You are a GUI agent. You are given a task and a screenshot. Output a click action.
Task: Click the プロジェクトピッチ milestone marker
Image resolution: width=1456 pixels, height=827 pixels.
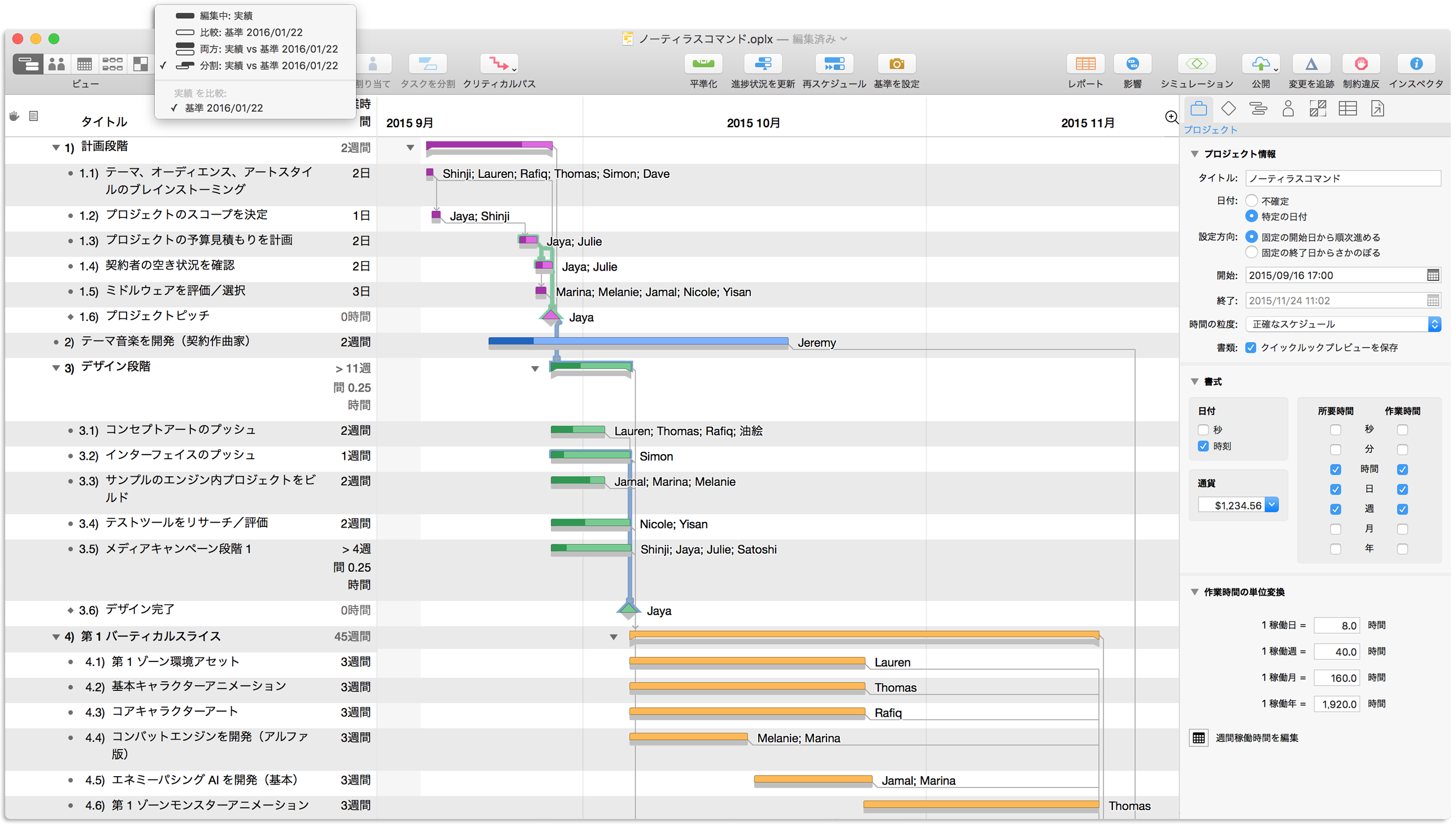[x=550, y=316]
